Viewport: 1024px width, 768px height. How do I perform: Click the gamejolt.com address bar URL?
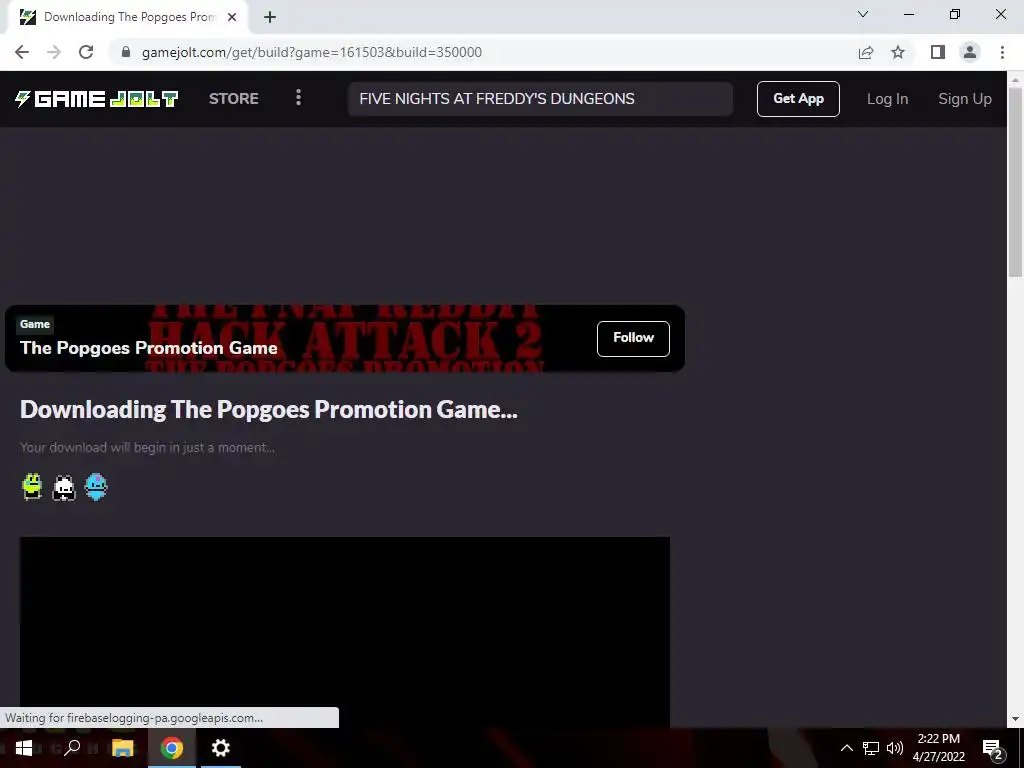point(312,52)
